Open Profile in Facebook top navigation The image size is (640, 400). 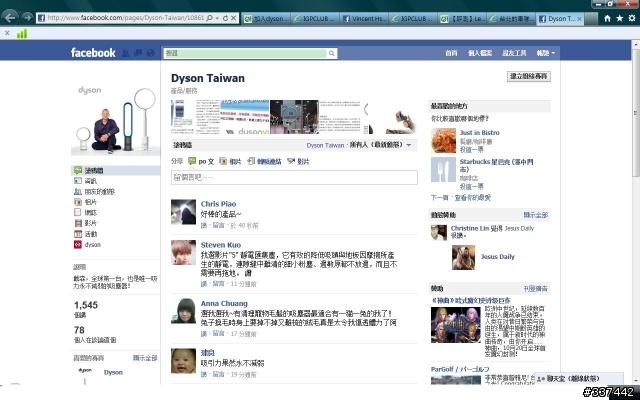click(480, 53)
